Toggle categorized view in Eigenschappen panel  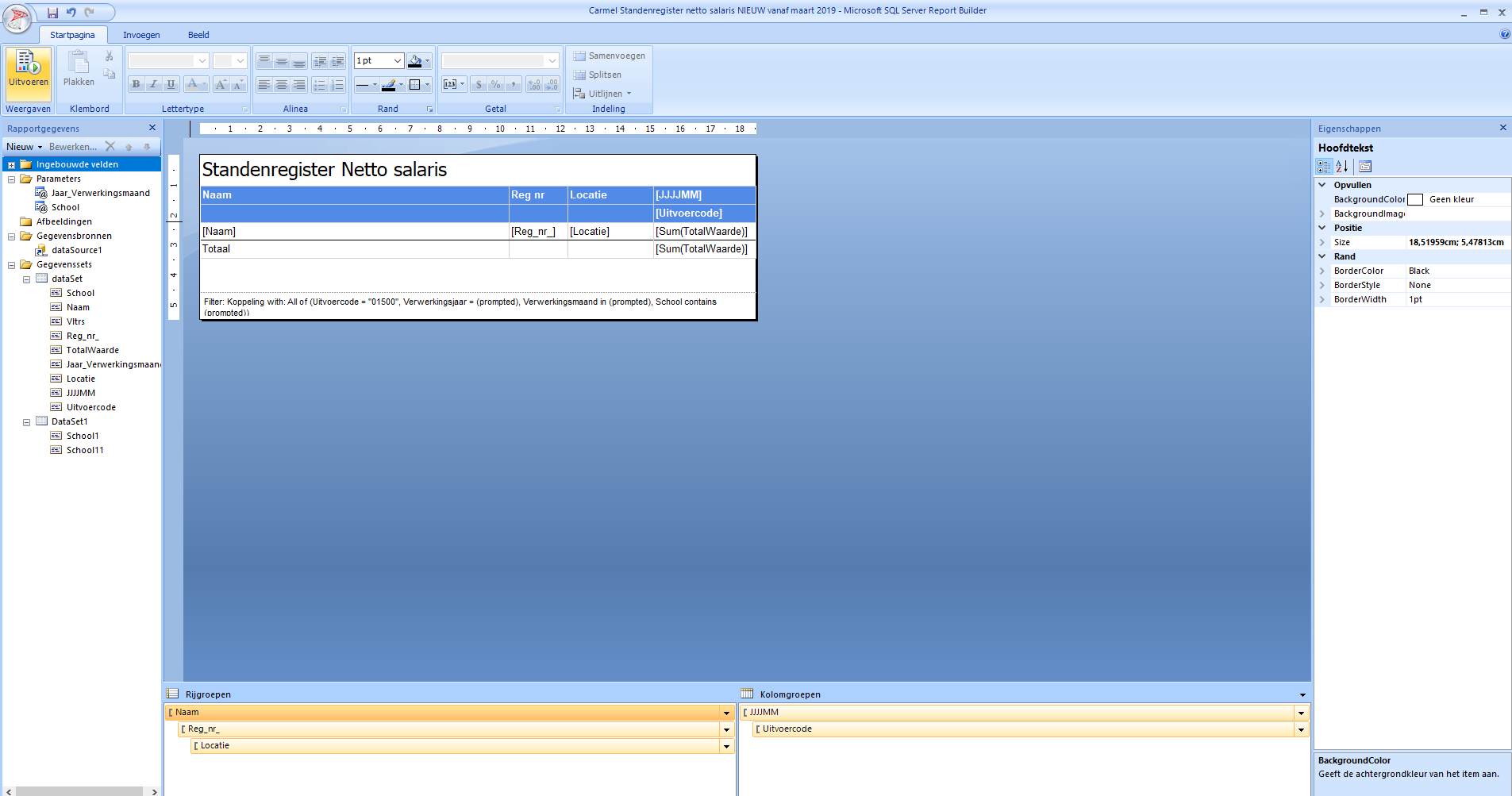click(x=1324, y=167)
